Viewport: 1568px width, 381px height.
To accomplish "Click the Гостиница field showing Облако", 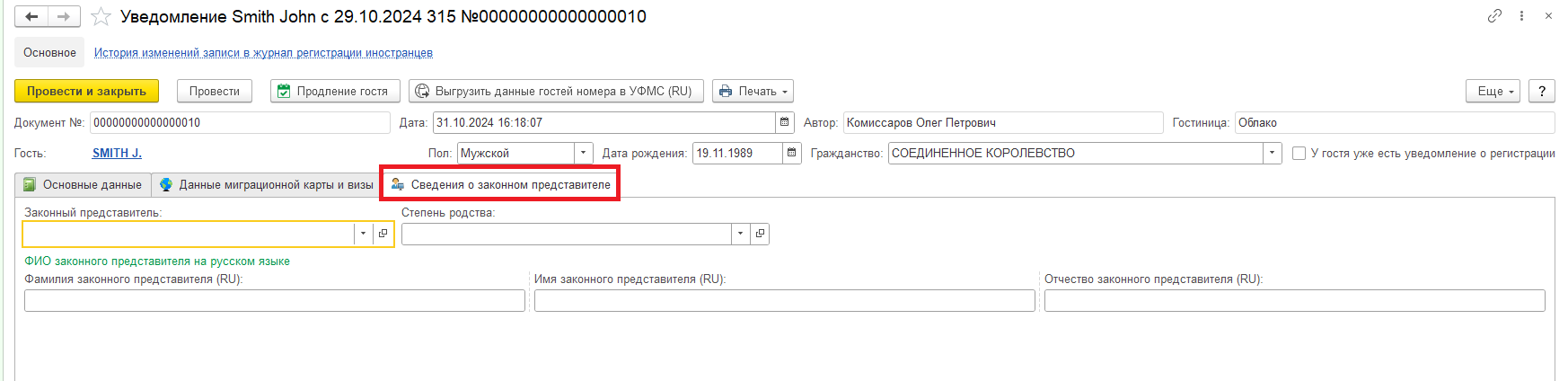I will click(x=1395, y=122).
